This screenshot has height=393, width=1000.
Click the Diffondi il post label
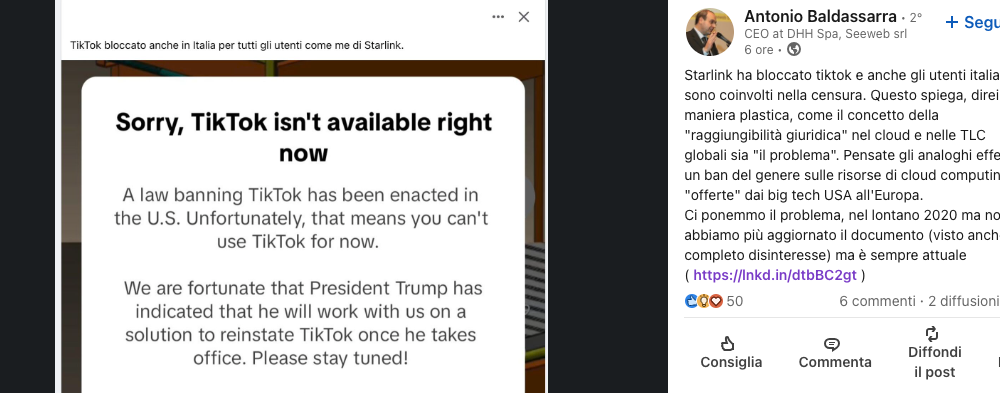tap(934, 362)
